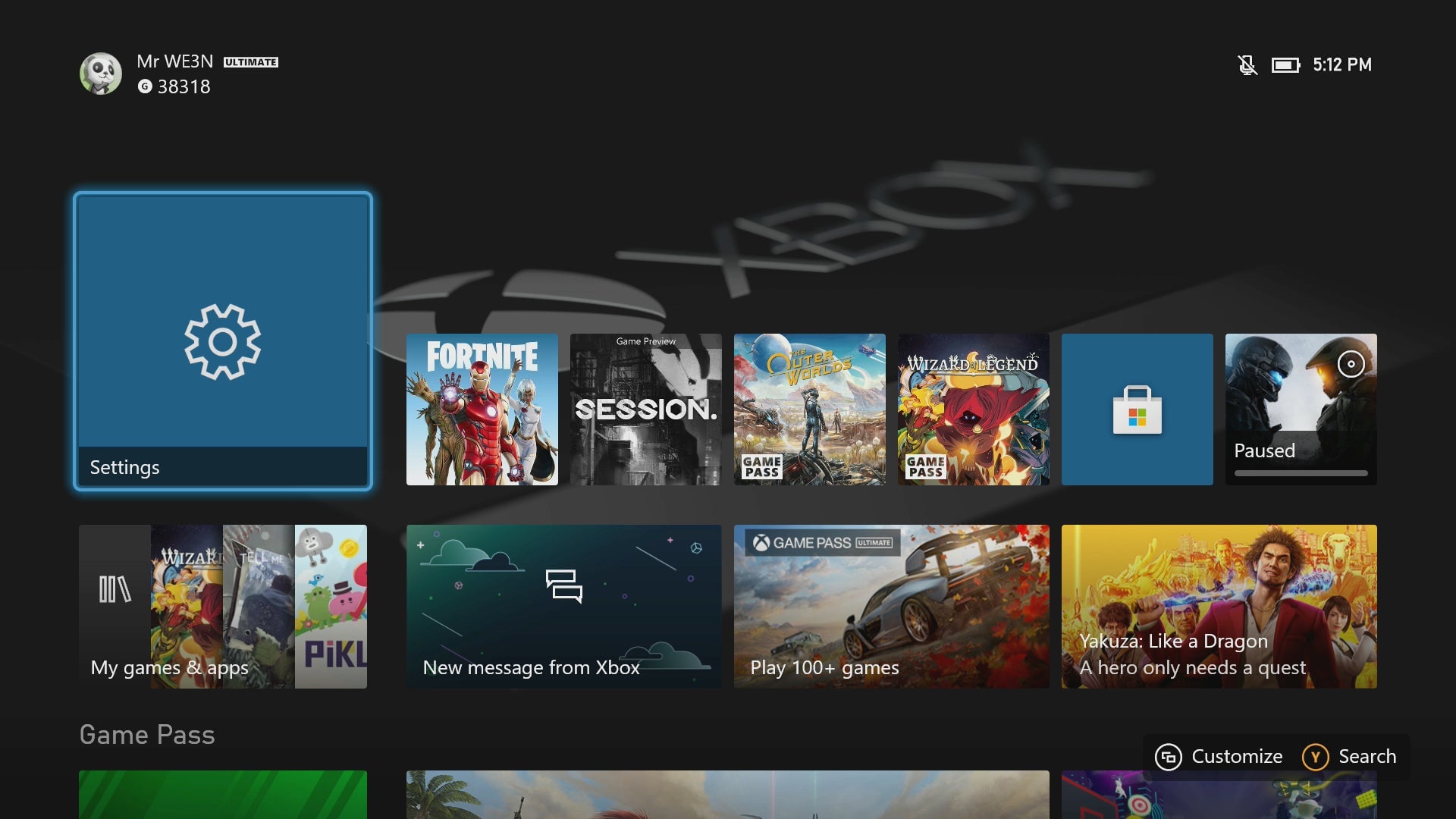This screenshot has width=1456, height=819.
Task: Open the Settings gear tile
Action: 222,341
